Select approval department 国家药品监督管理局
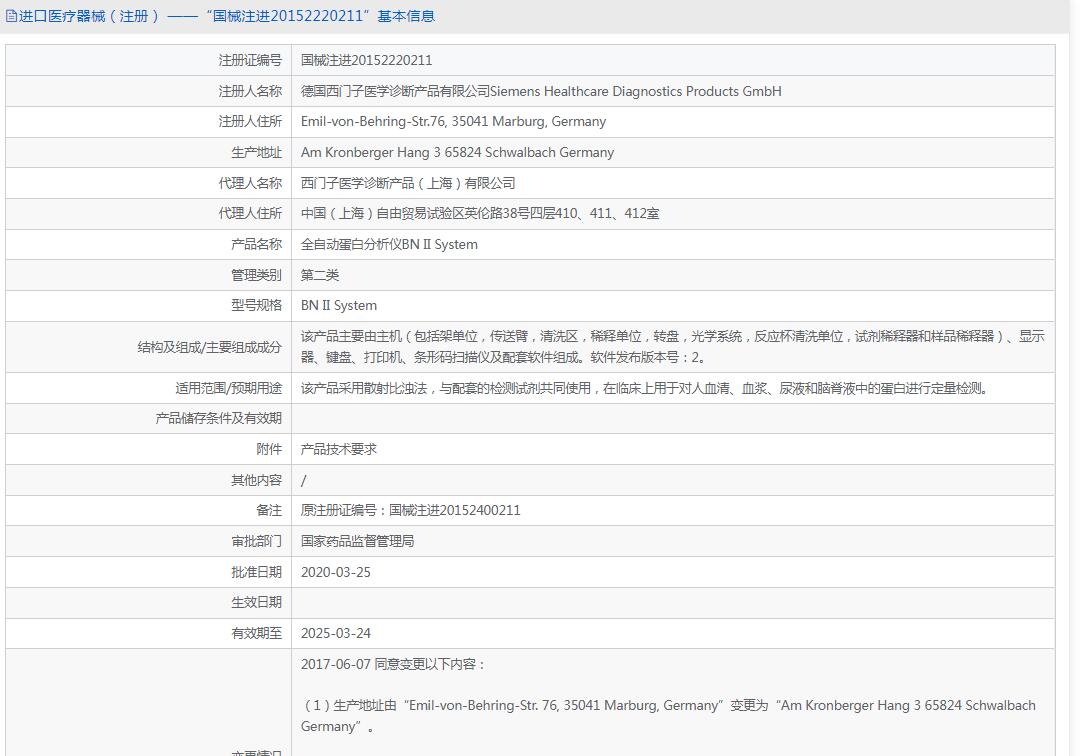Viewport: 1086px width, 756px height. click(357, 541)
